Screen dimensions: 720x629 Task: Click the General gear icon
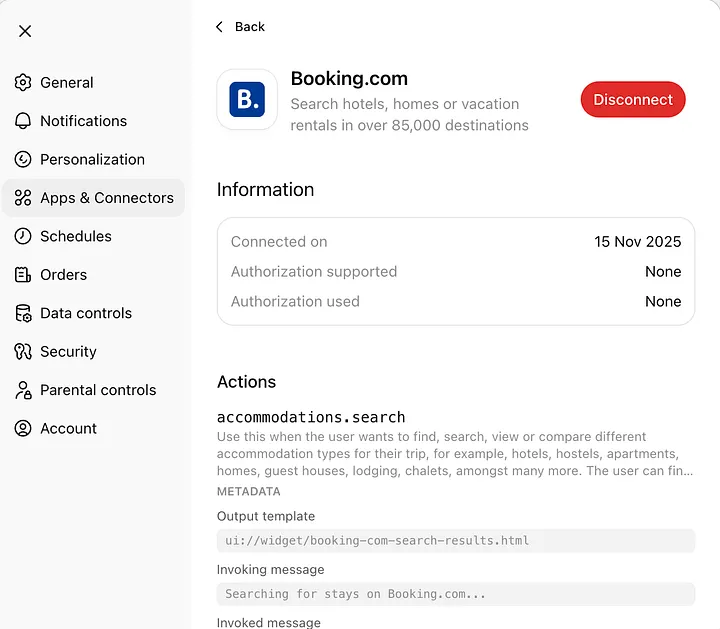23,83
